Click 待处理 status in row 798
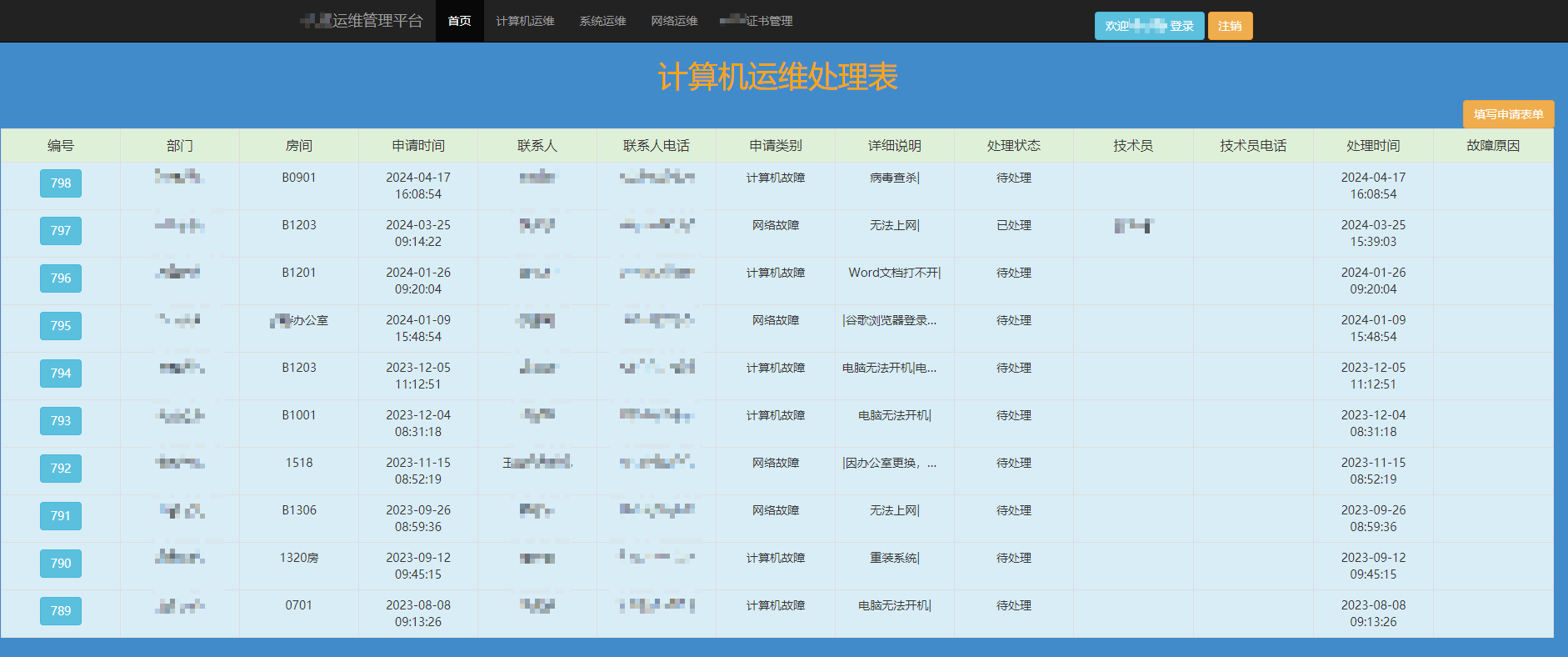 (1014, 178)
